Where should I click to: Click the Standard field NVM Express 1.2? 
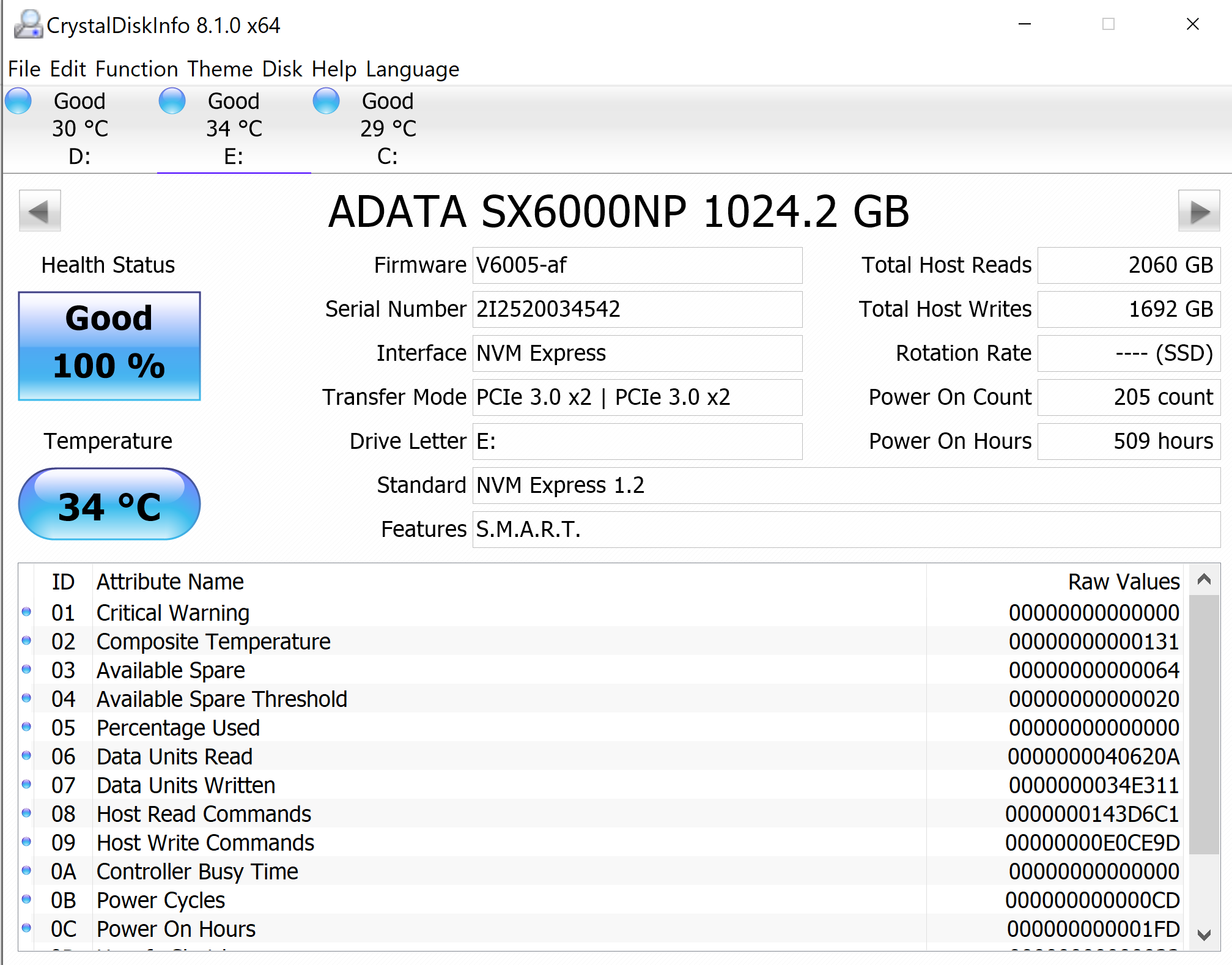coord(846,486)
